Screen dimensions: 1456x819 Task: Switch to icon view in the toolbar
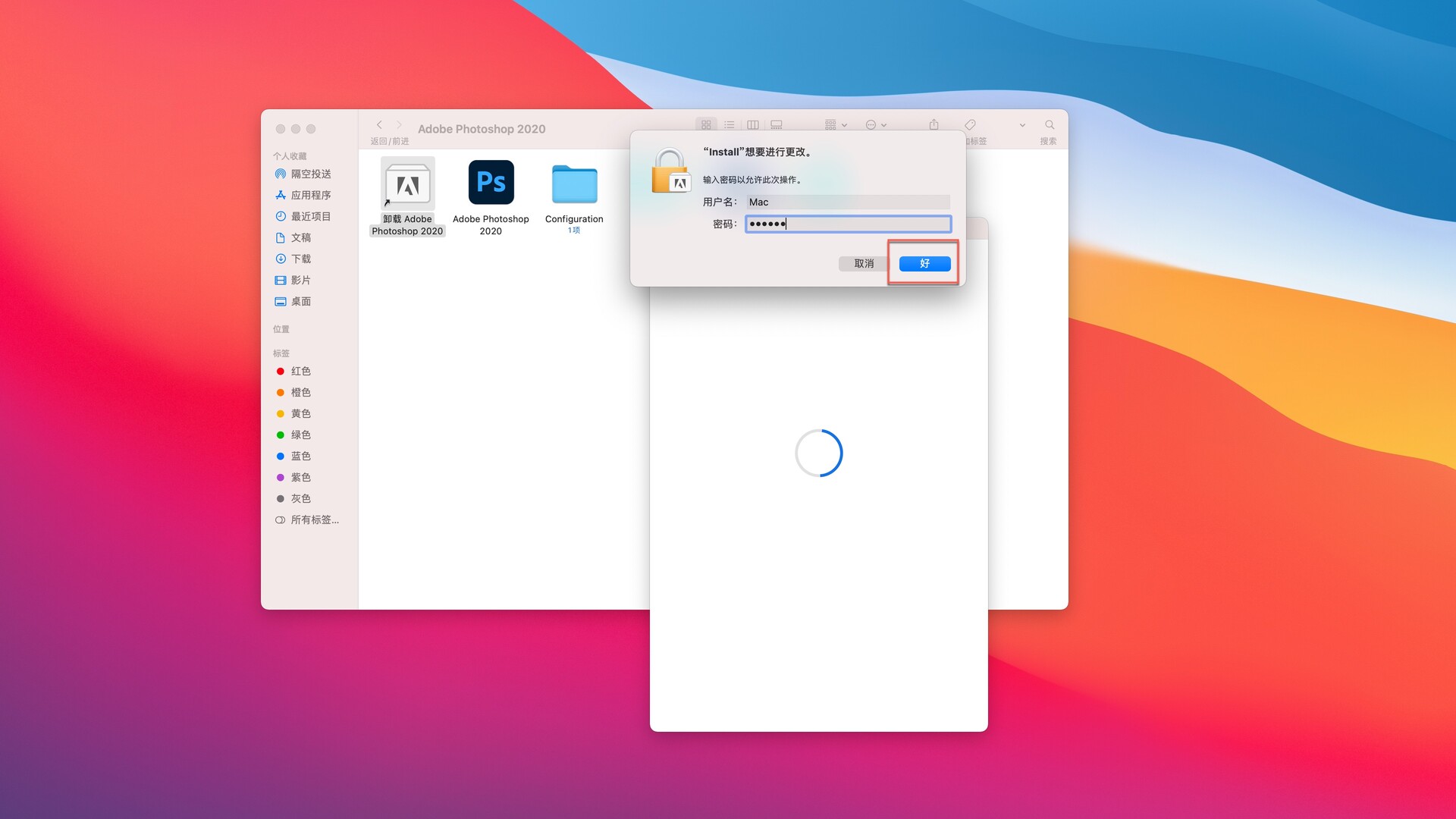[x=707, y=125]
